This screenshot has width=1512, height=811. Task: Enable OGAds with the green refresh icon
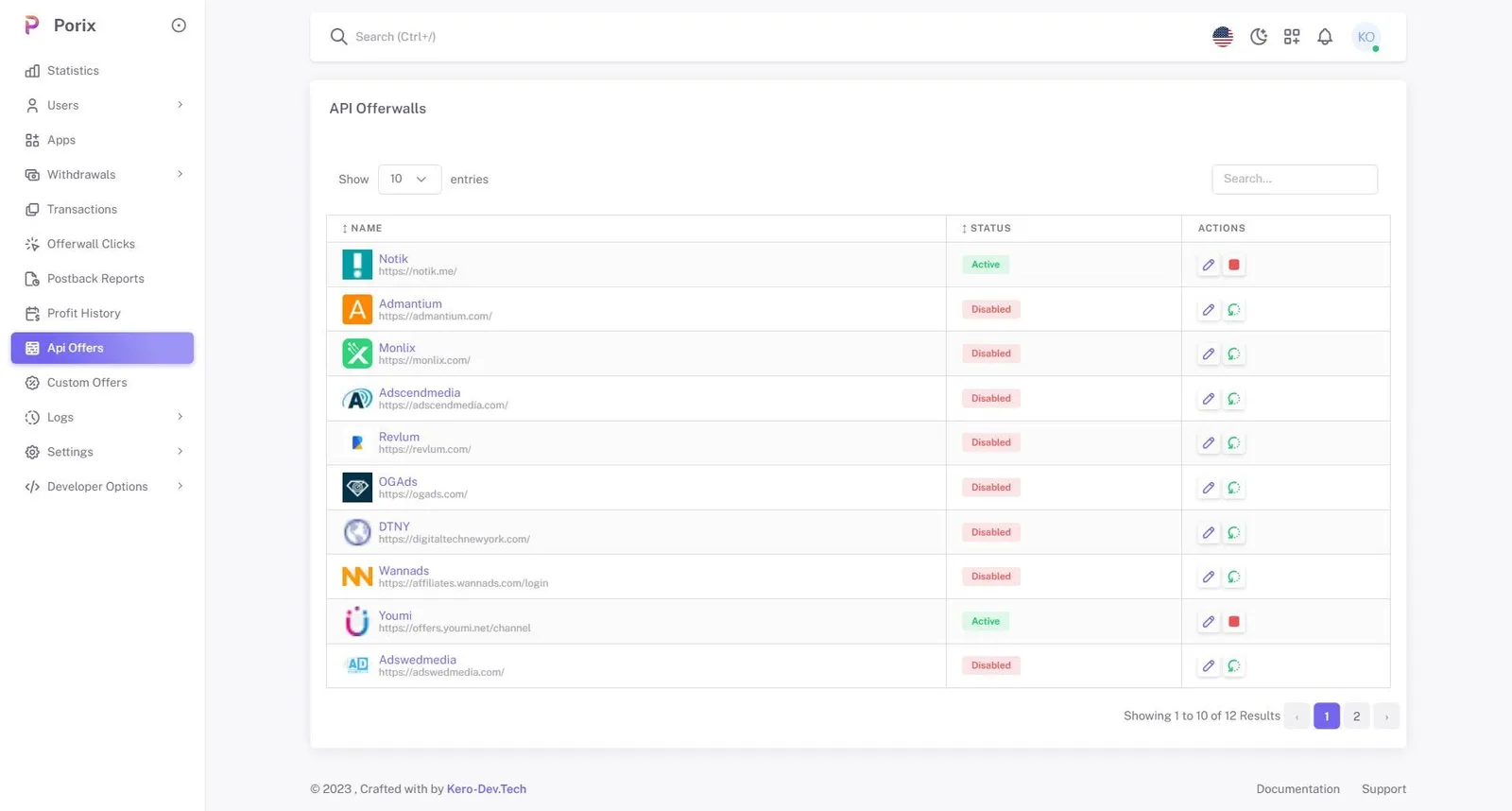coord(1234,488)
